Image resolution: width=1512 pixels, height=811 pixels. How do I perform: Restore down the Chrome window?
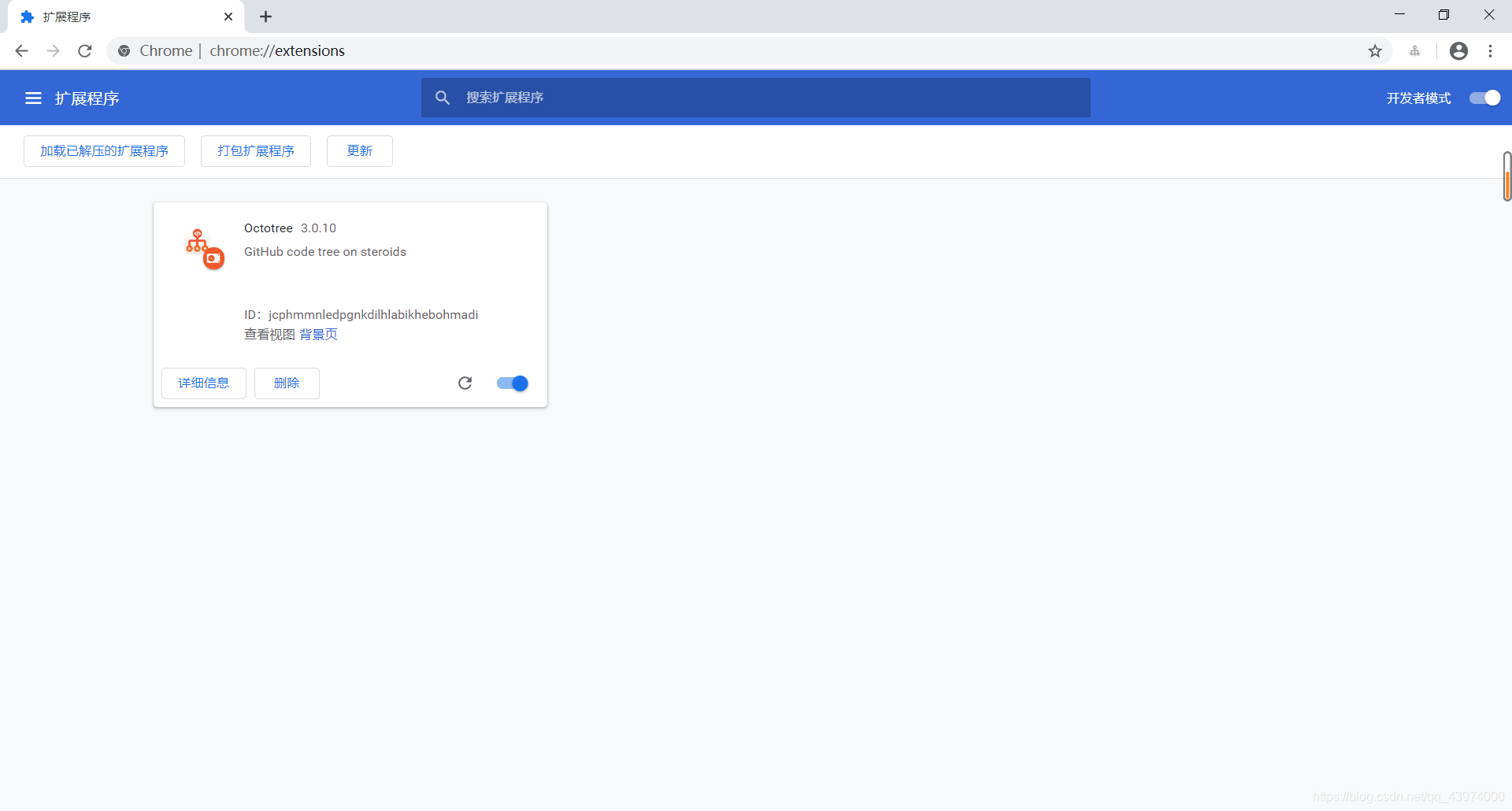(1443, 15)
